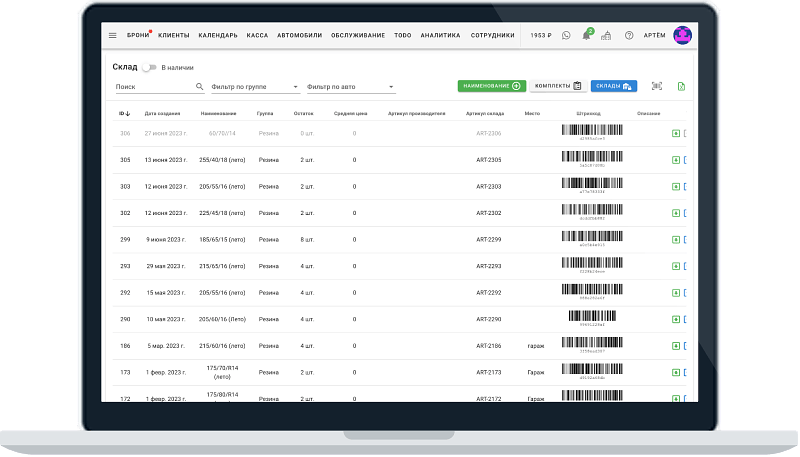Select the cell '225/45/18 (лето)'
The image size is (800, 457).
pyautogui.click(x=222, y=213)
